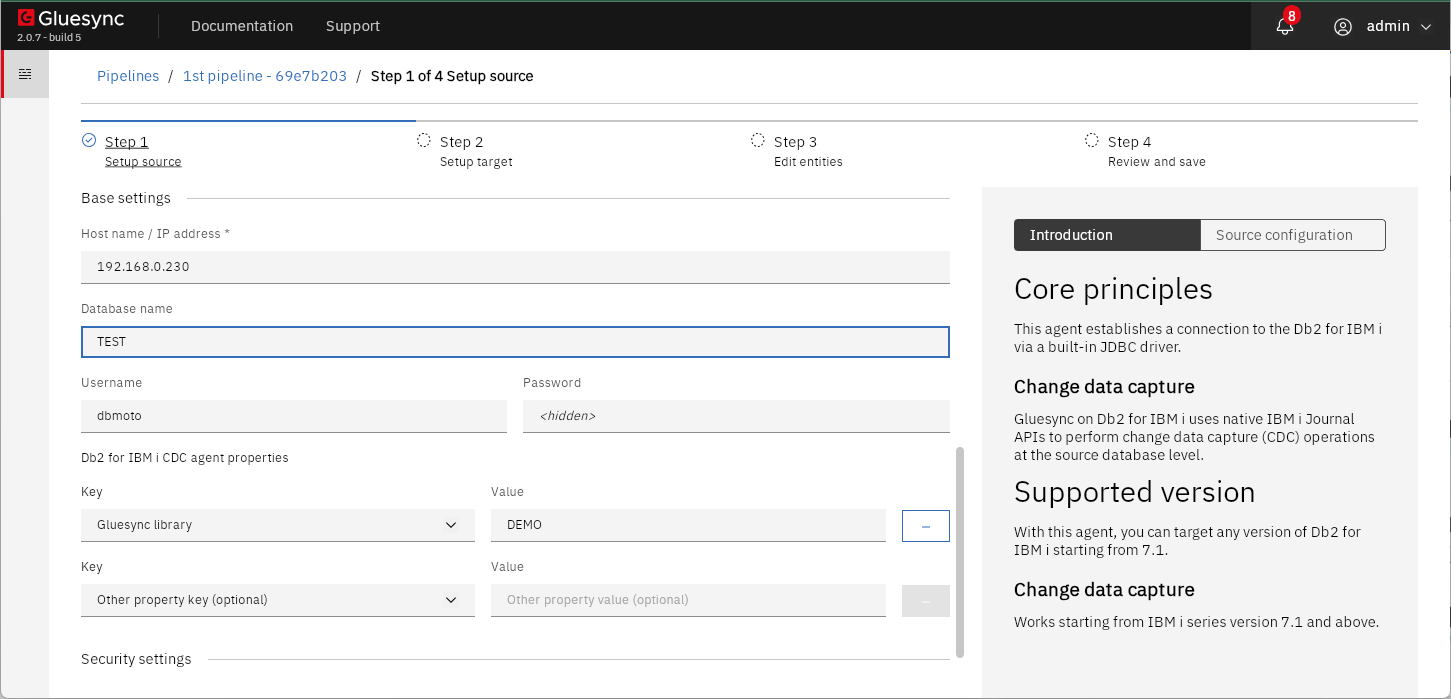Screen dimensions: 1451x699
Task: Click the Gluesync logo
Action: [70, 19]
